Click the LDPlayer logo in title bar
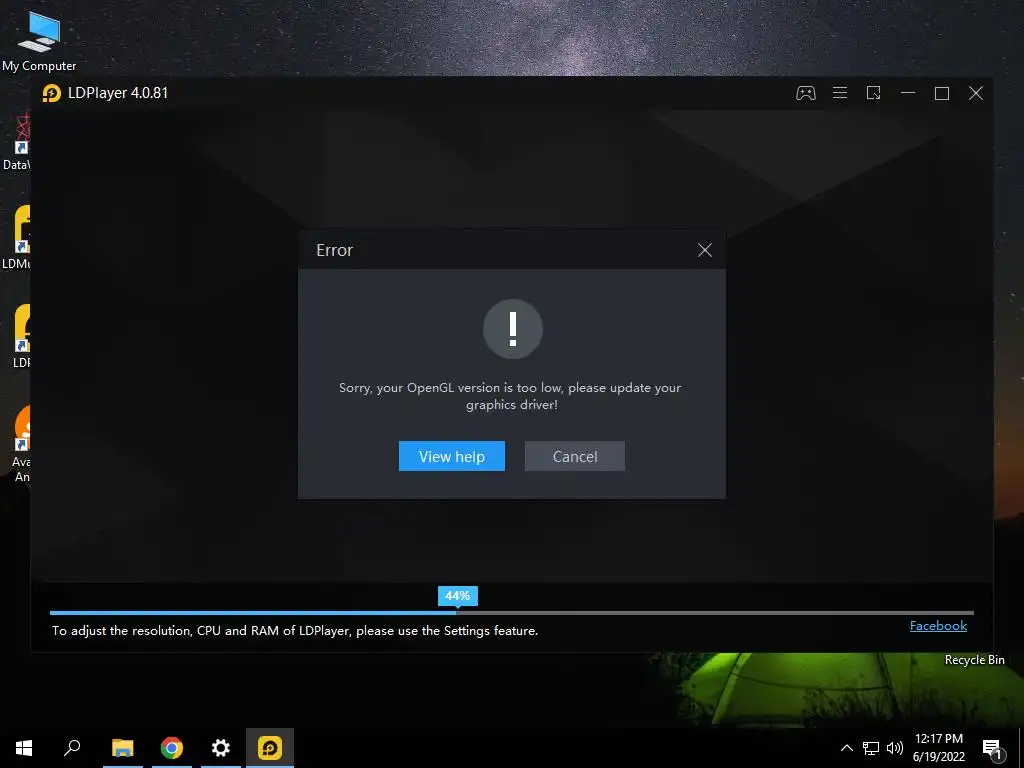Viewport: 1024px width, 768px height. 52,93
